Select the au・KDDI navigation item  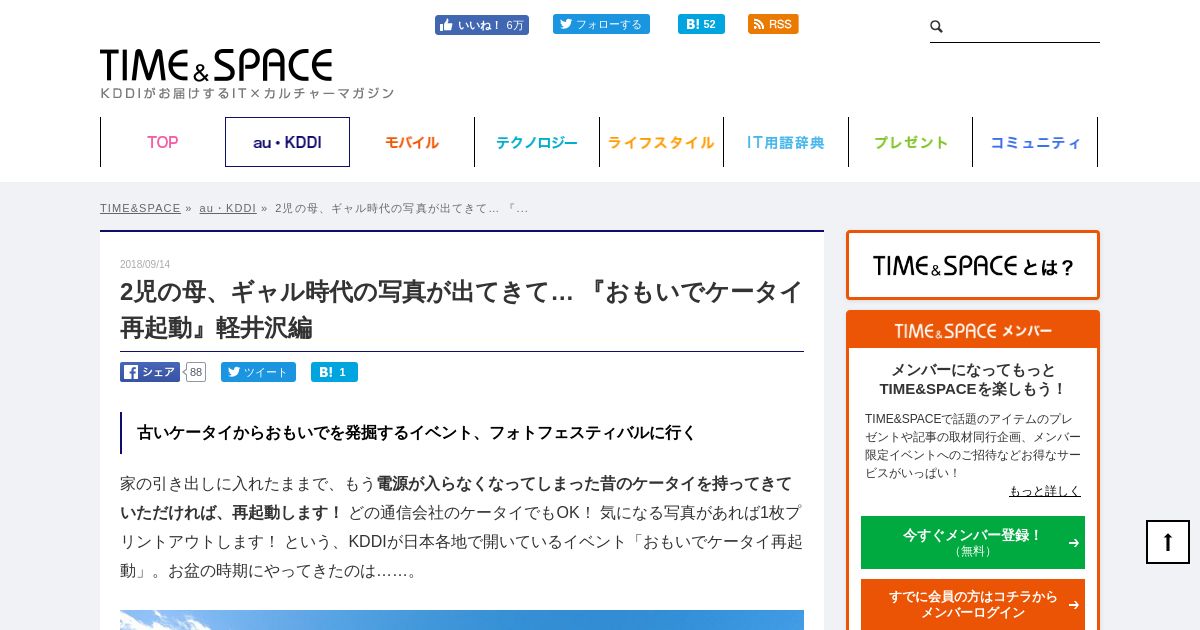[x=287, y=142]
